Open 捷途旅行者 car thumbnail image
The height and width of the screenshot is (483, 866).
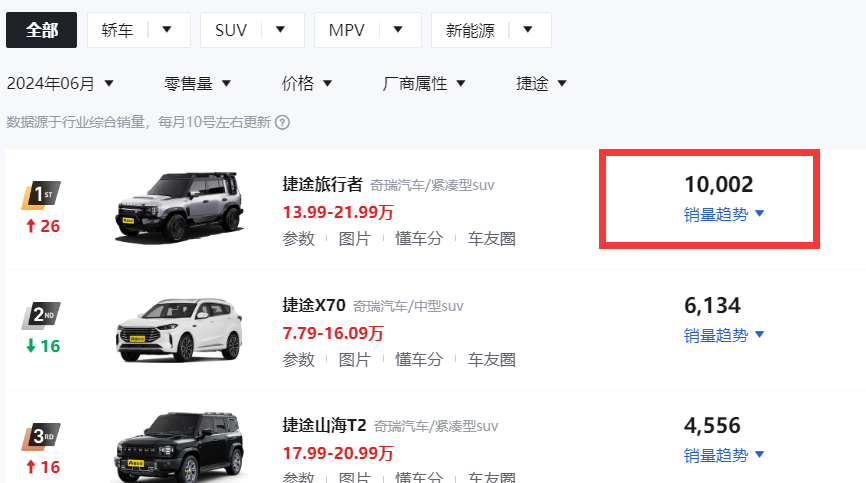179,207
